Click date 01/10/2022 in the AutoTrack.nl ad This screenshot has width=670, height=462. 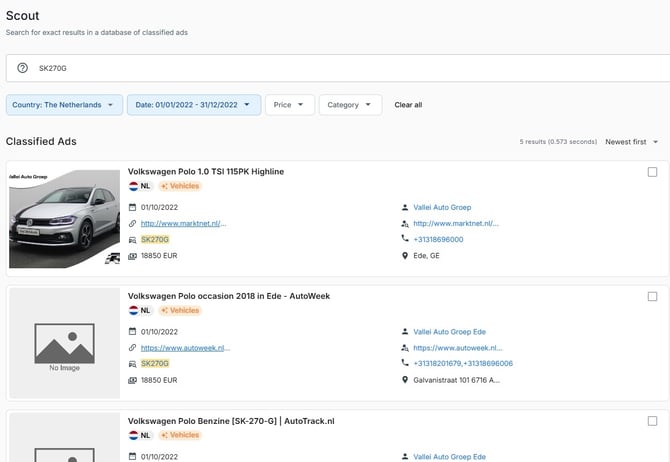pos(159,457)
